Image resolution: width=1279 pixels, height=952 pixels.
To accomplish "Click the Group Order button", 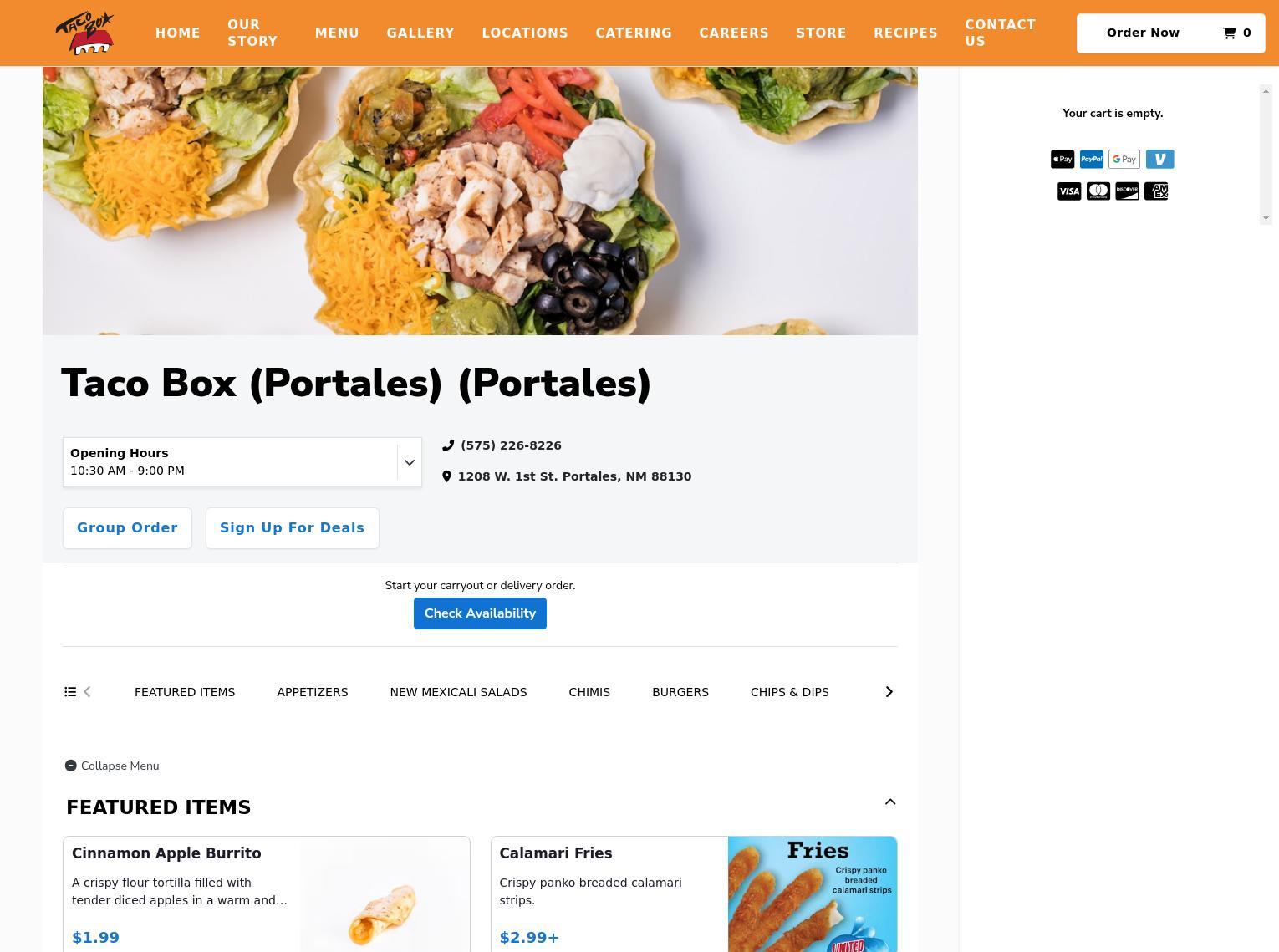I will click(x=127, y=528).
